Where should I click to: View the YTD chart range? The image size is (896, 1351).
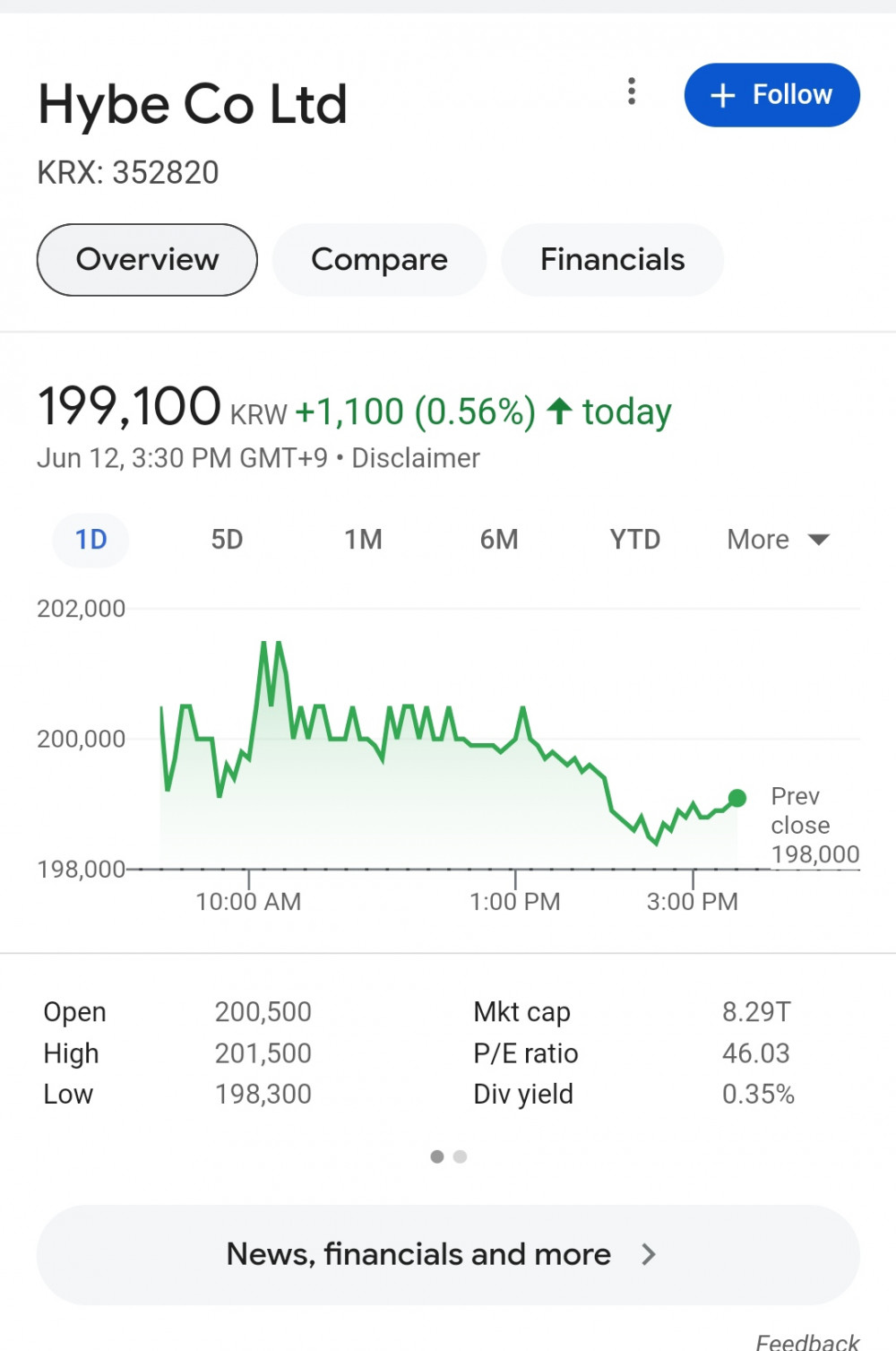(x=635, y=540)
